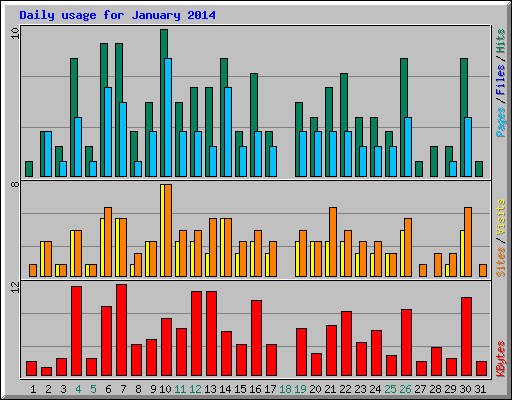Select day label '23' on the x-axis

point(360,389)
